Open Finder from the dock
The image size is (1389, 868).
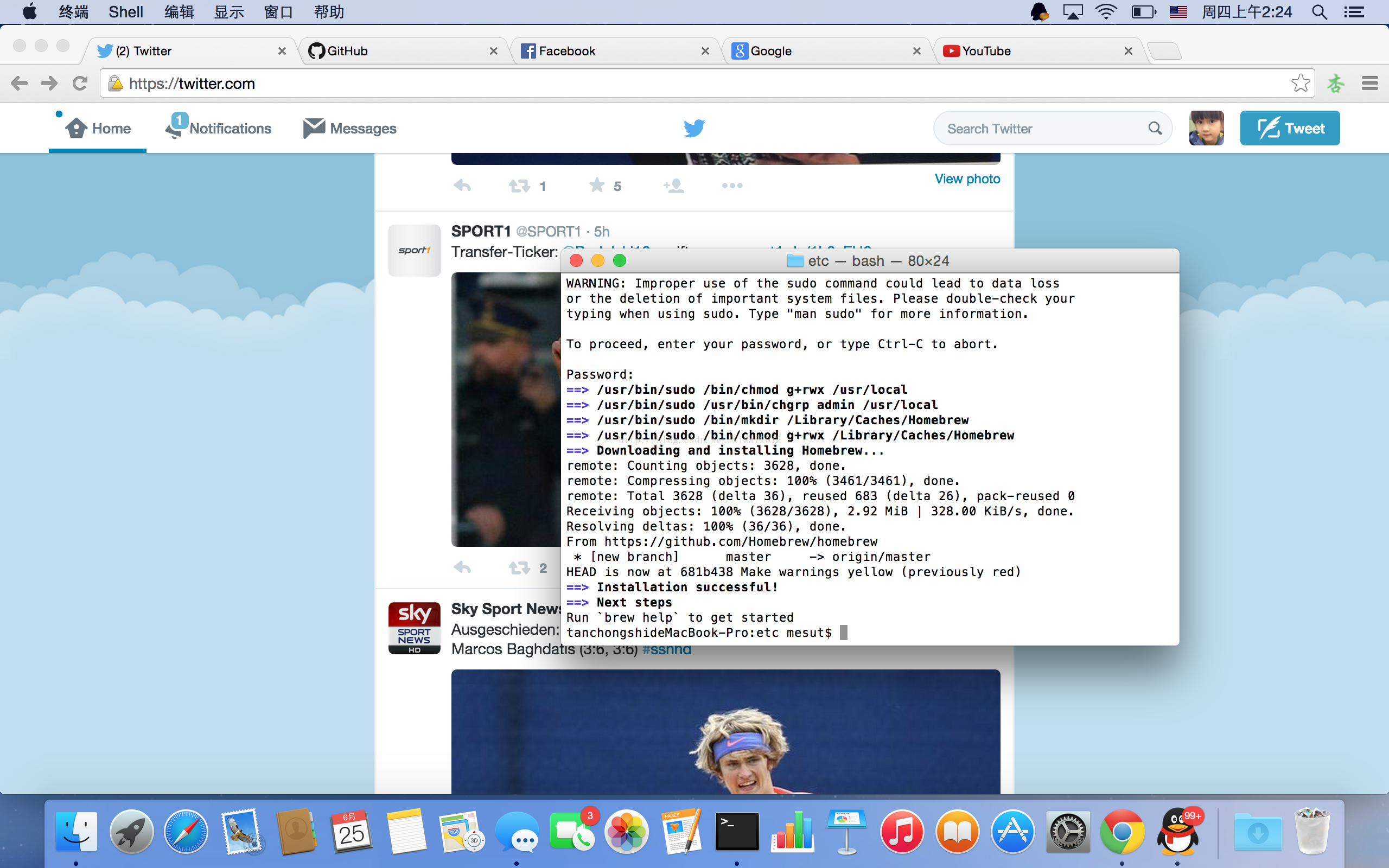pos(76,831)
